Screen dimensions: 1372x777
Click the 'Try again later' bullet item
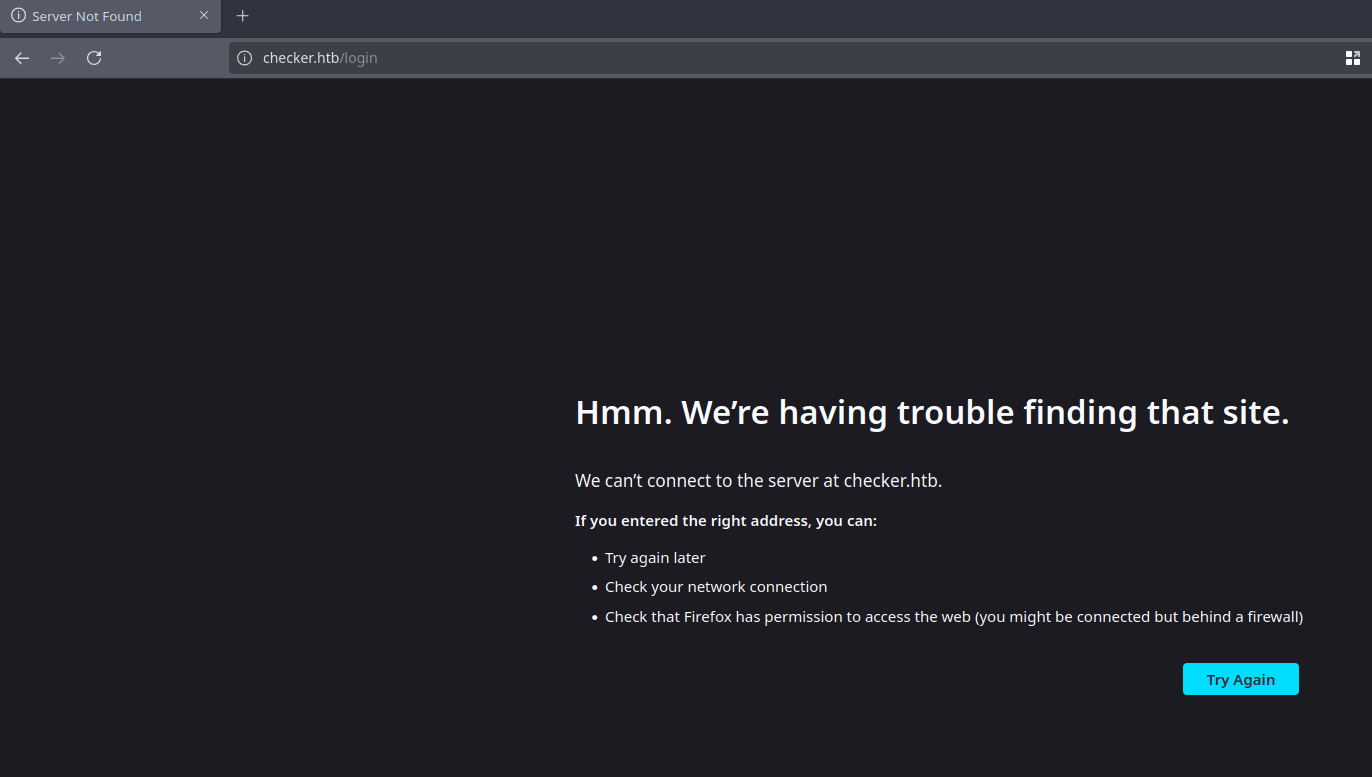click(655, 558)
